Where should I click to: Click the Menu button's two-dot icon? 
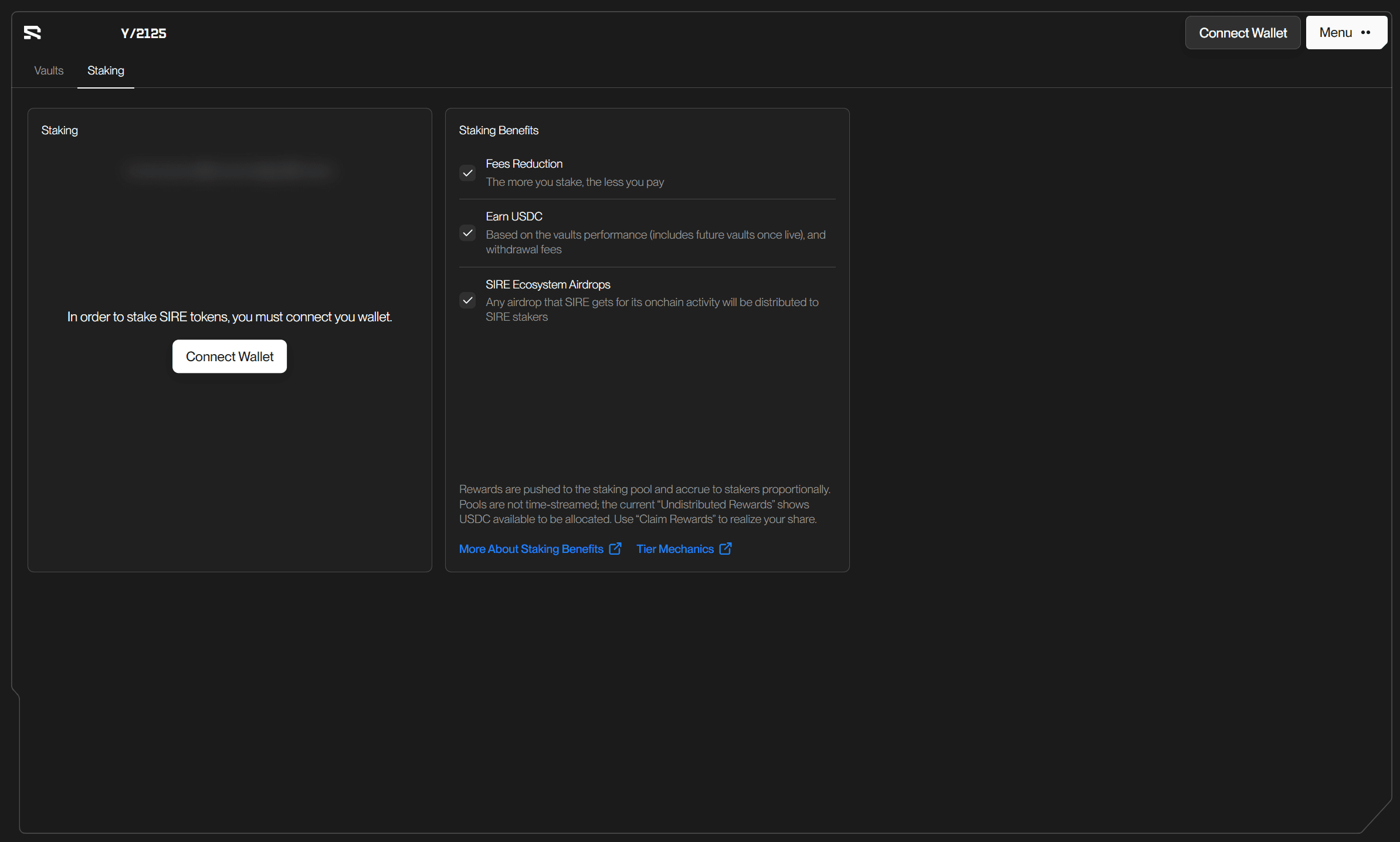1365,33
